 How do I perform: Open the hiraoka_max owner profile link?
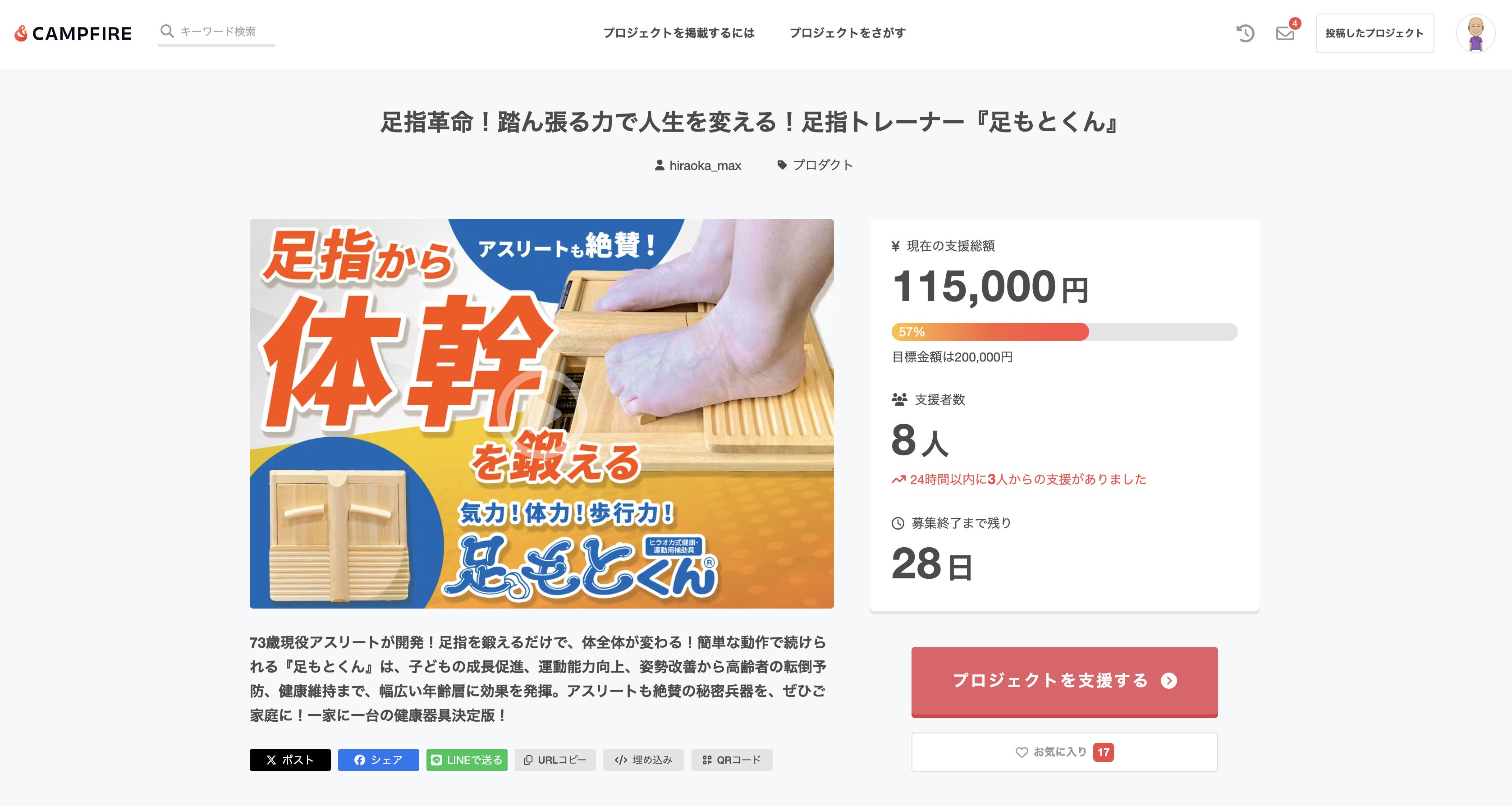[x=698, y=165]
